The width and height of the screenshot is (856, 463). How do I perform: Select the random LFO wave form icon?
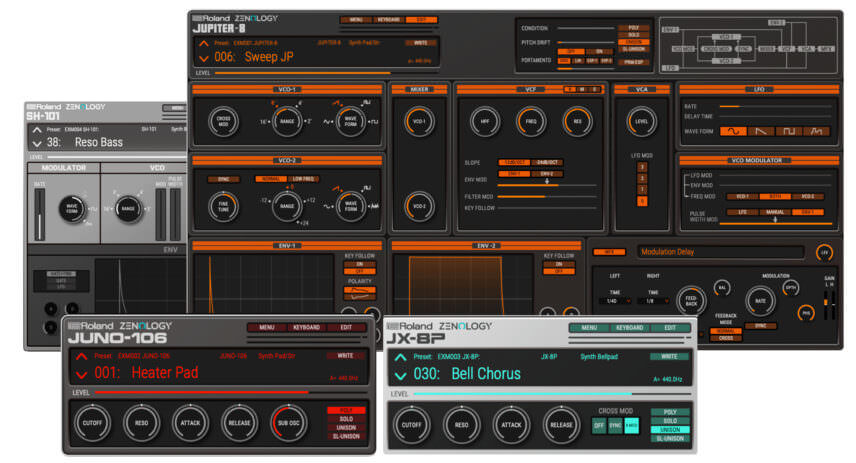click(x=817, y=131)
